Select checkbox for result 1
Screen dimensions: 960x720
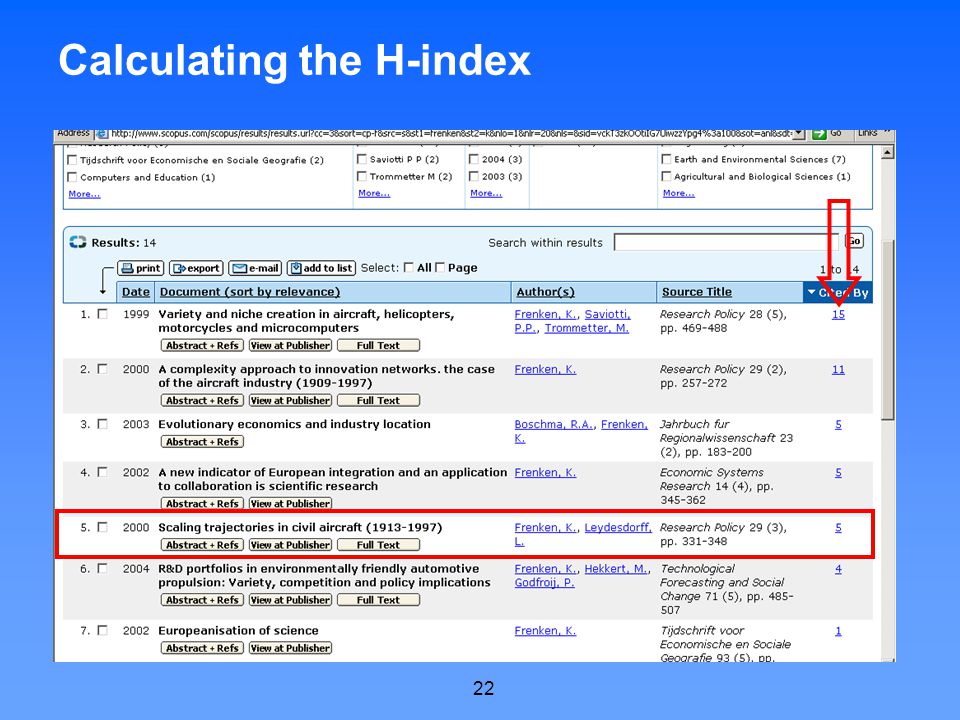(103, 314)
